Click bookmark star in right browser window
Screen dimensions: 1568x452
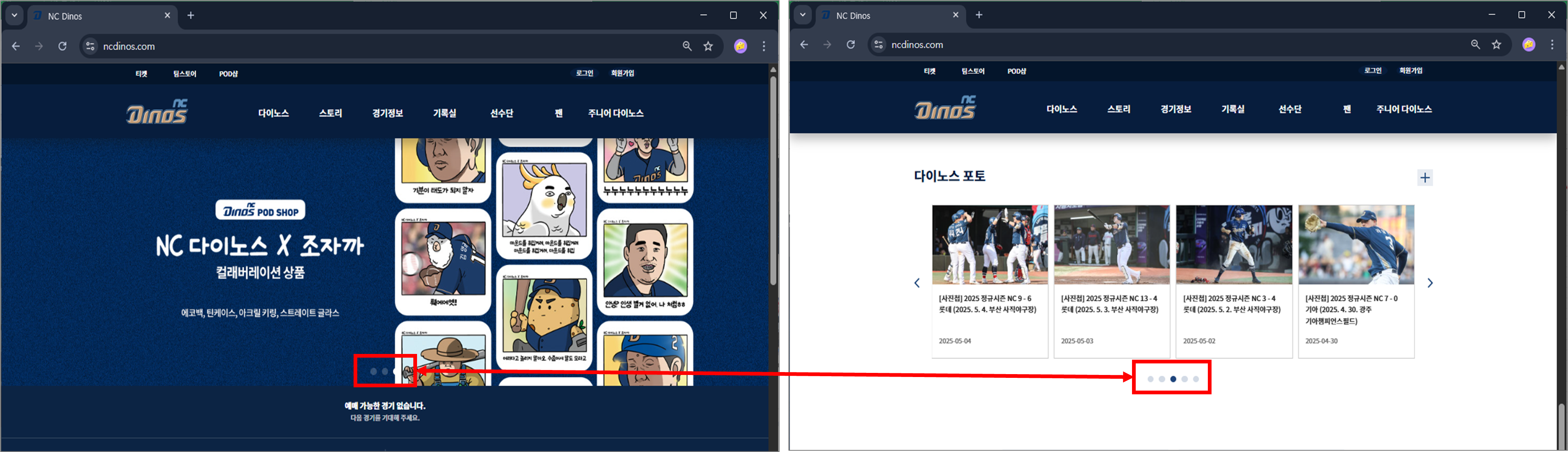click(1497, 44)
